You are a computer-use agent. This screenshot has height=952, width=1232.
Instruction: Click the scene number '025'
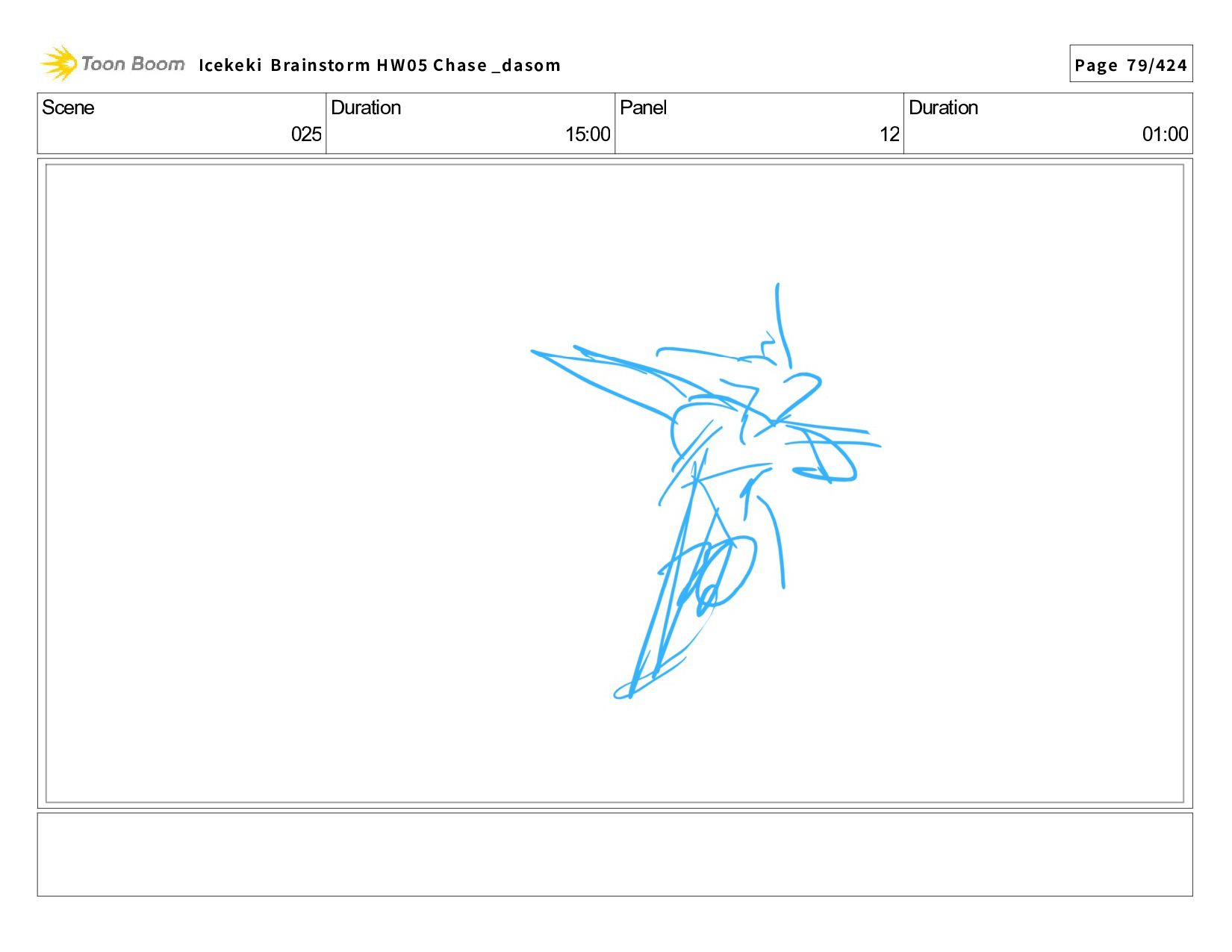pos(306,134)
